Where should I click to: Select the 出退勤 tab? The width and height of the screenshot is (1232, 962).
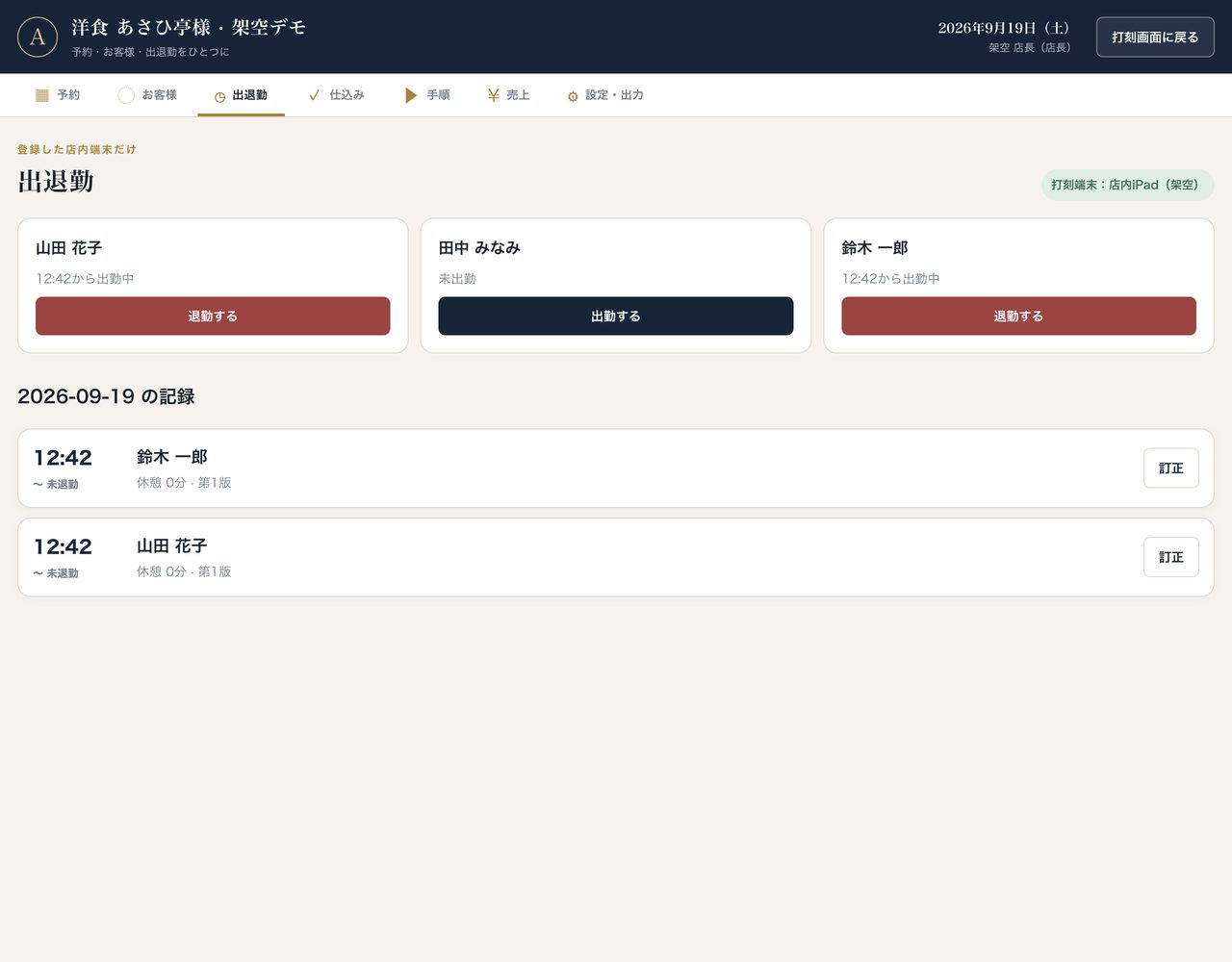[x=241, y=95]
